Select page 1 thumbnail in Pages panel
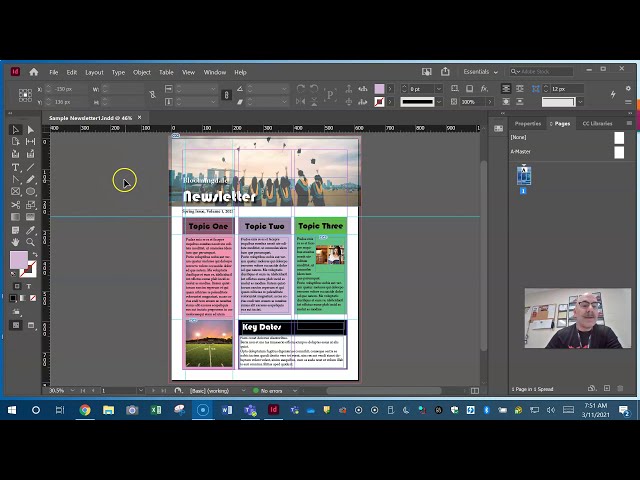 [523, 176]
